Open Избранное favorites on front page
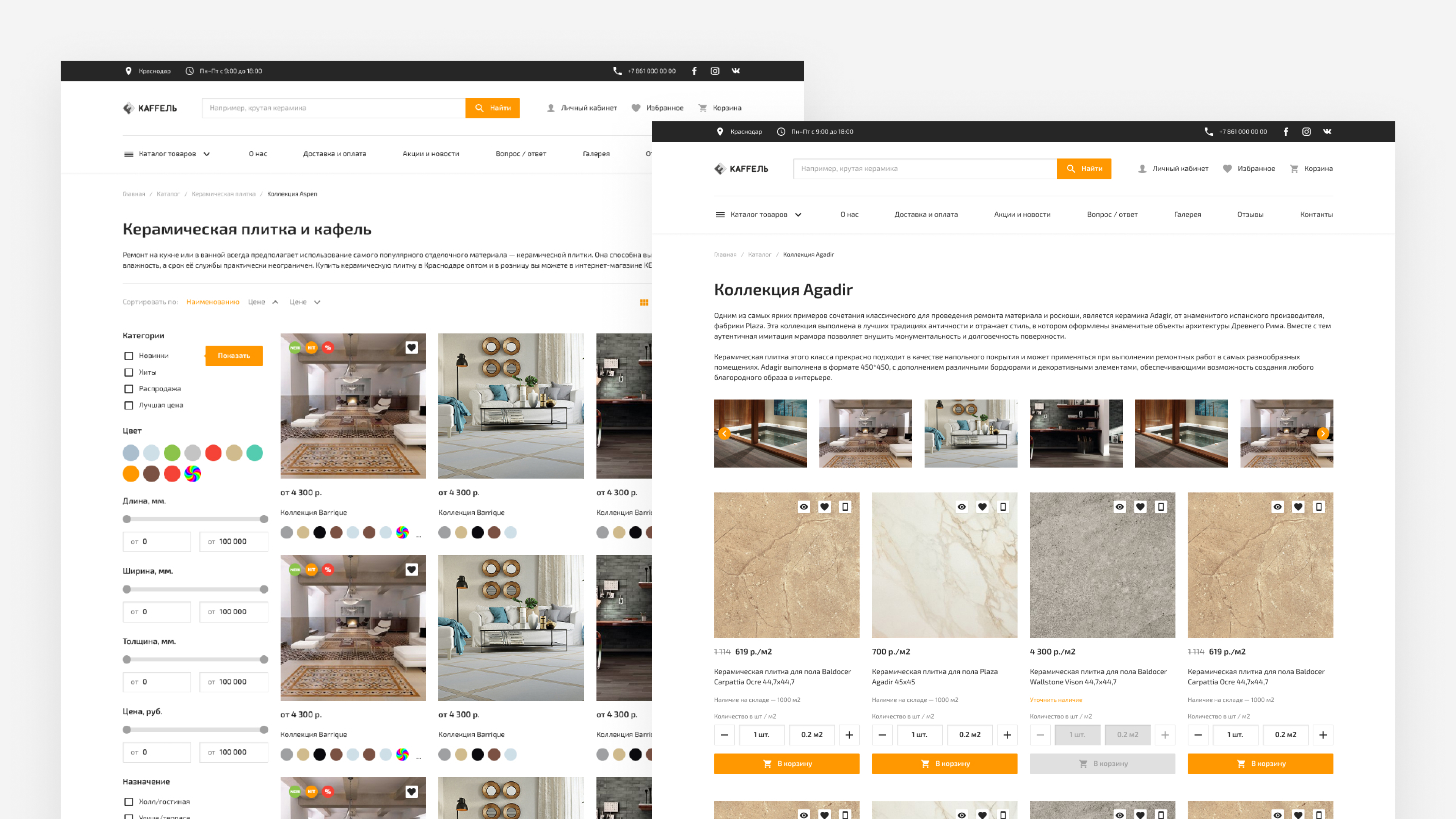The width and height of the screenshot is (1456, 819). 1249,168
